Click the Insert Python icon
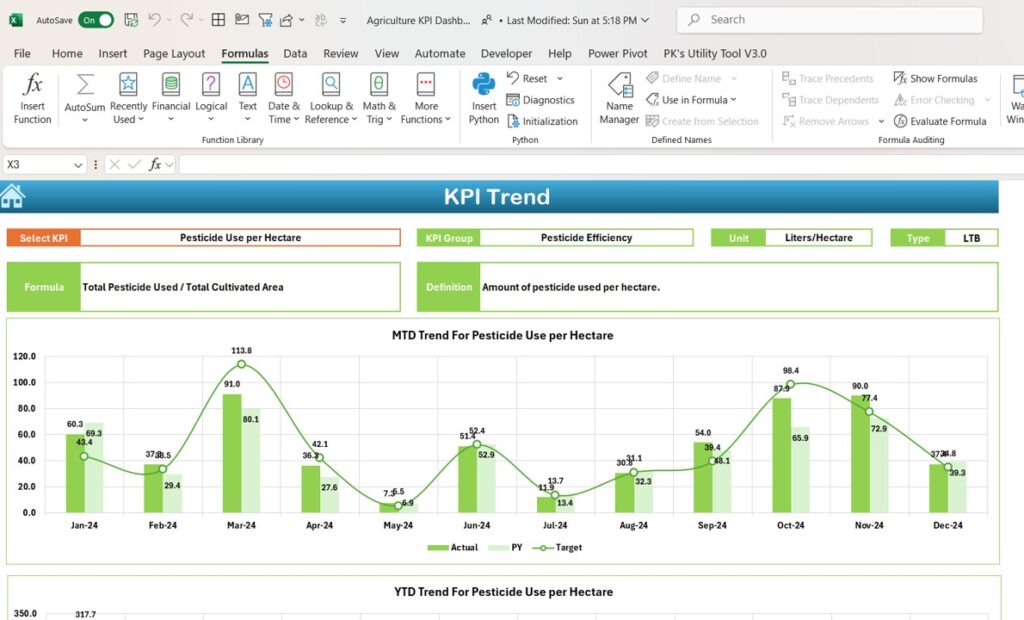The image size is (1024, 620). click(483, 85)
